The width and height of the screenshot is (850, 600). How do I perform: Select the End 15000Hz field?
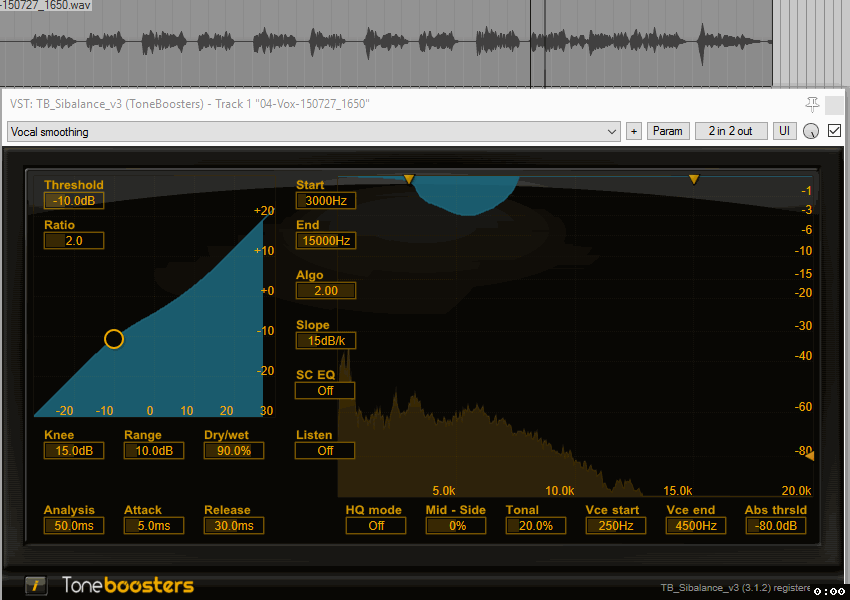(326, 241)
